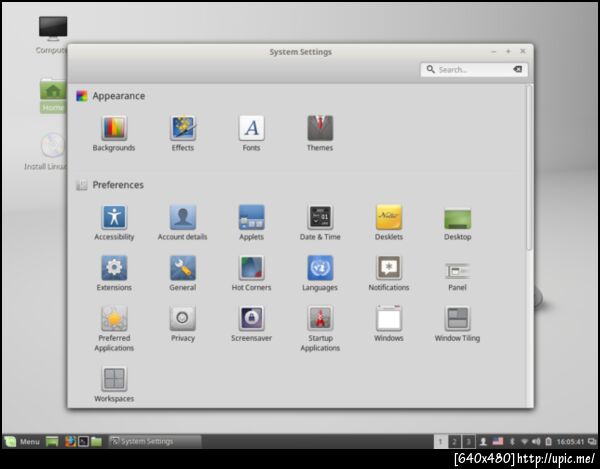Open the network tray icon
The image size is (600, 469).
pos(524,442)
